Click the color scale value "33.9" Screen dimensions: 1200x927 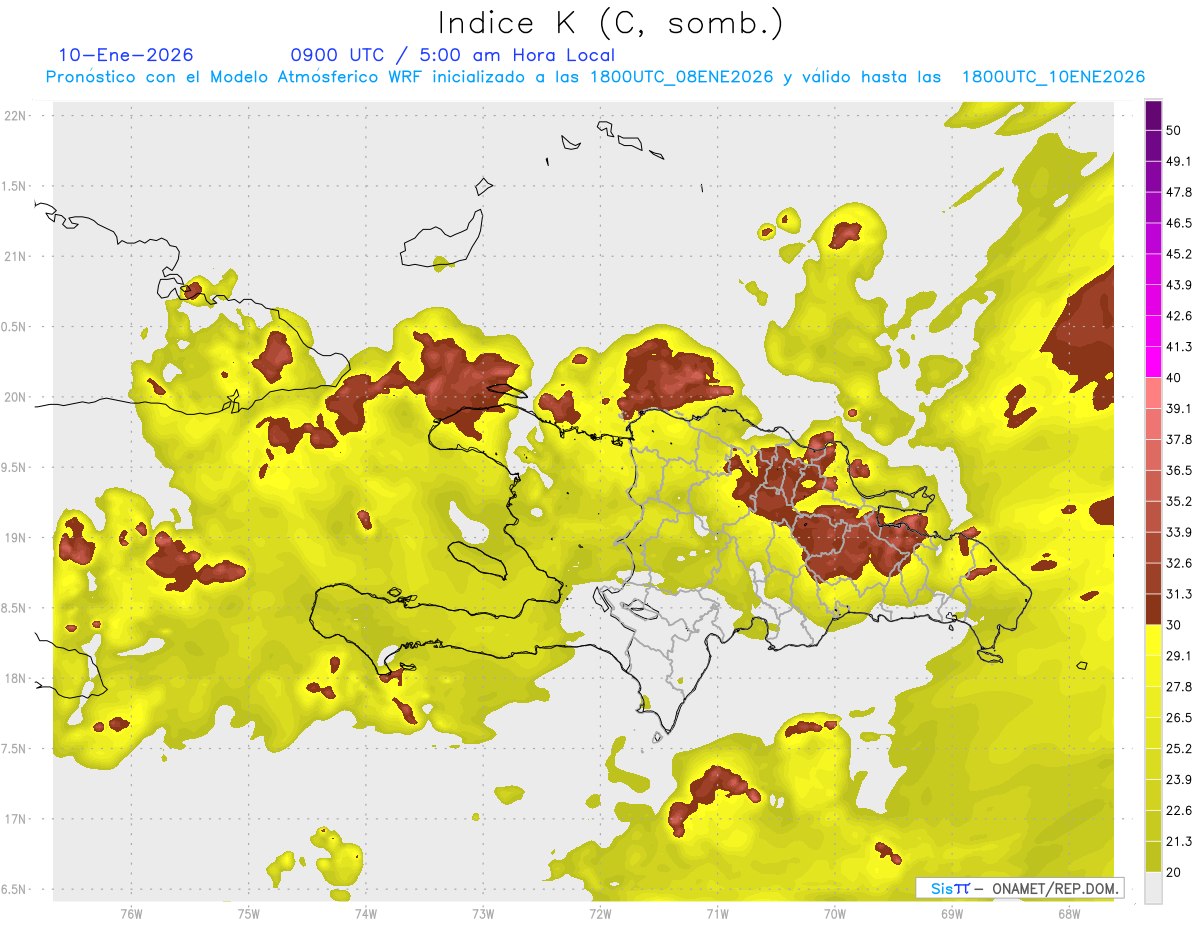pos(1179,532)
